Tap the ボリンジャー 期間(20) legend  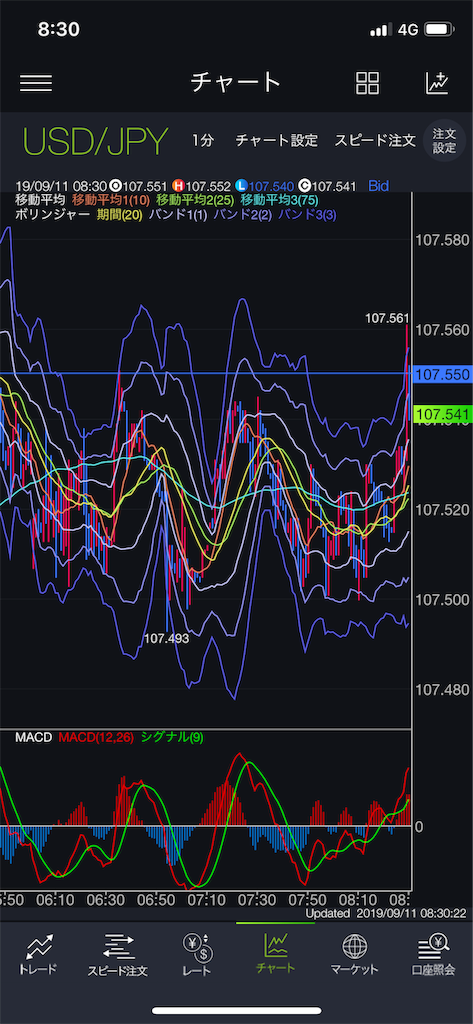click(119, 214)
